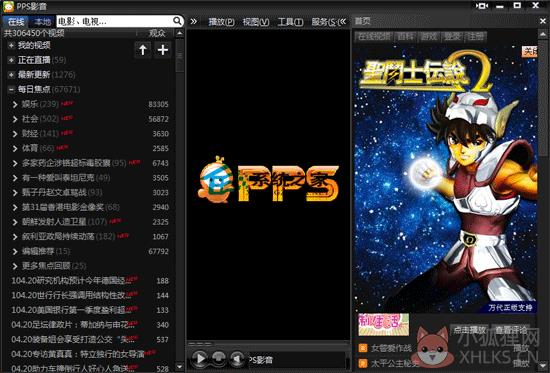Expand the 编辑推荐 category chevron

(15, 252)
